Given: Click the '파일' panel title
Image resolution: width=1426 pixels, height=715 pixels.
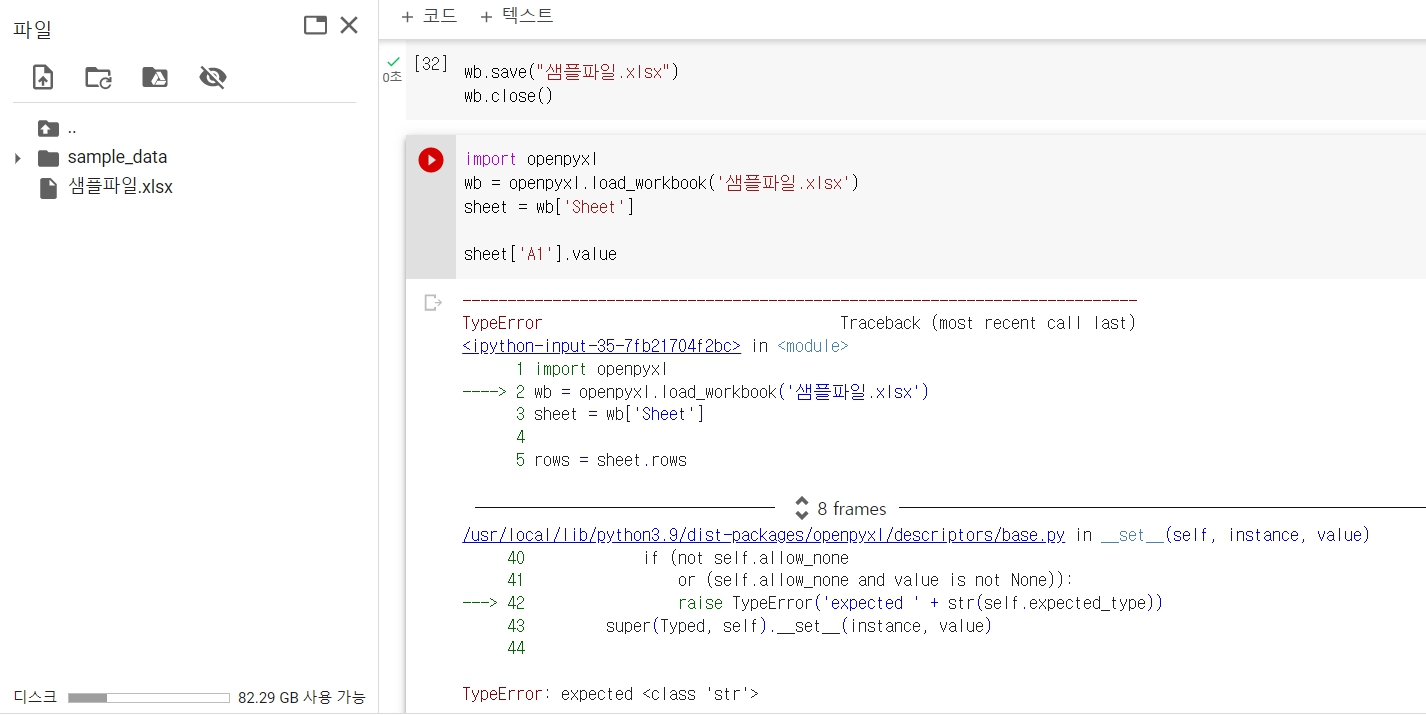Looking at the screenshot, I should tap(32, 29).
